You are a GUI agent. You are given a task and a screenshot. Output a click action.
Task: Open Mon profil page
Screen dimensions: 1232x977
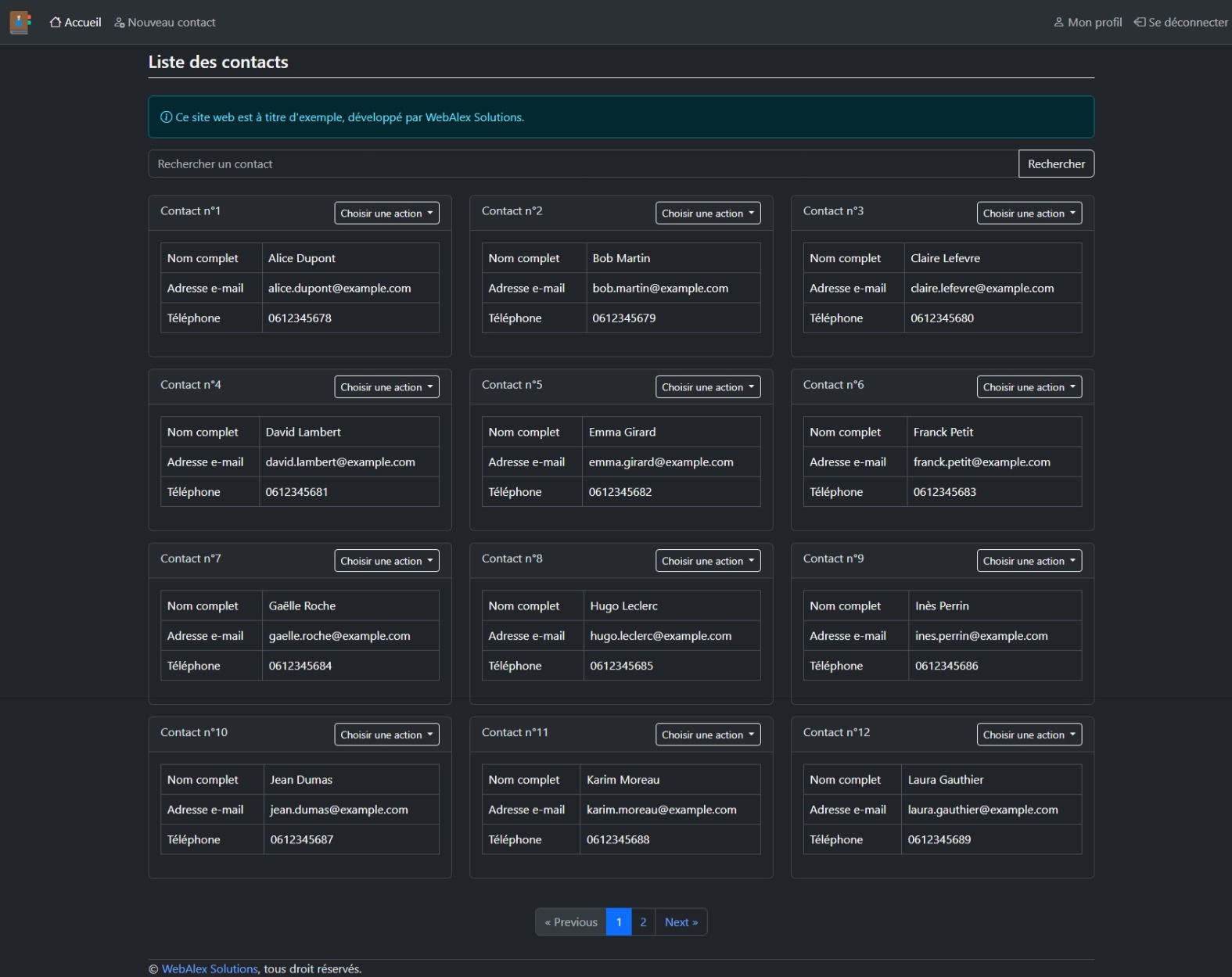(1087, 23)
